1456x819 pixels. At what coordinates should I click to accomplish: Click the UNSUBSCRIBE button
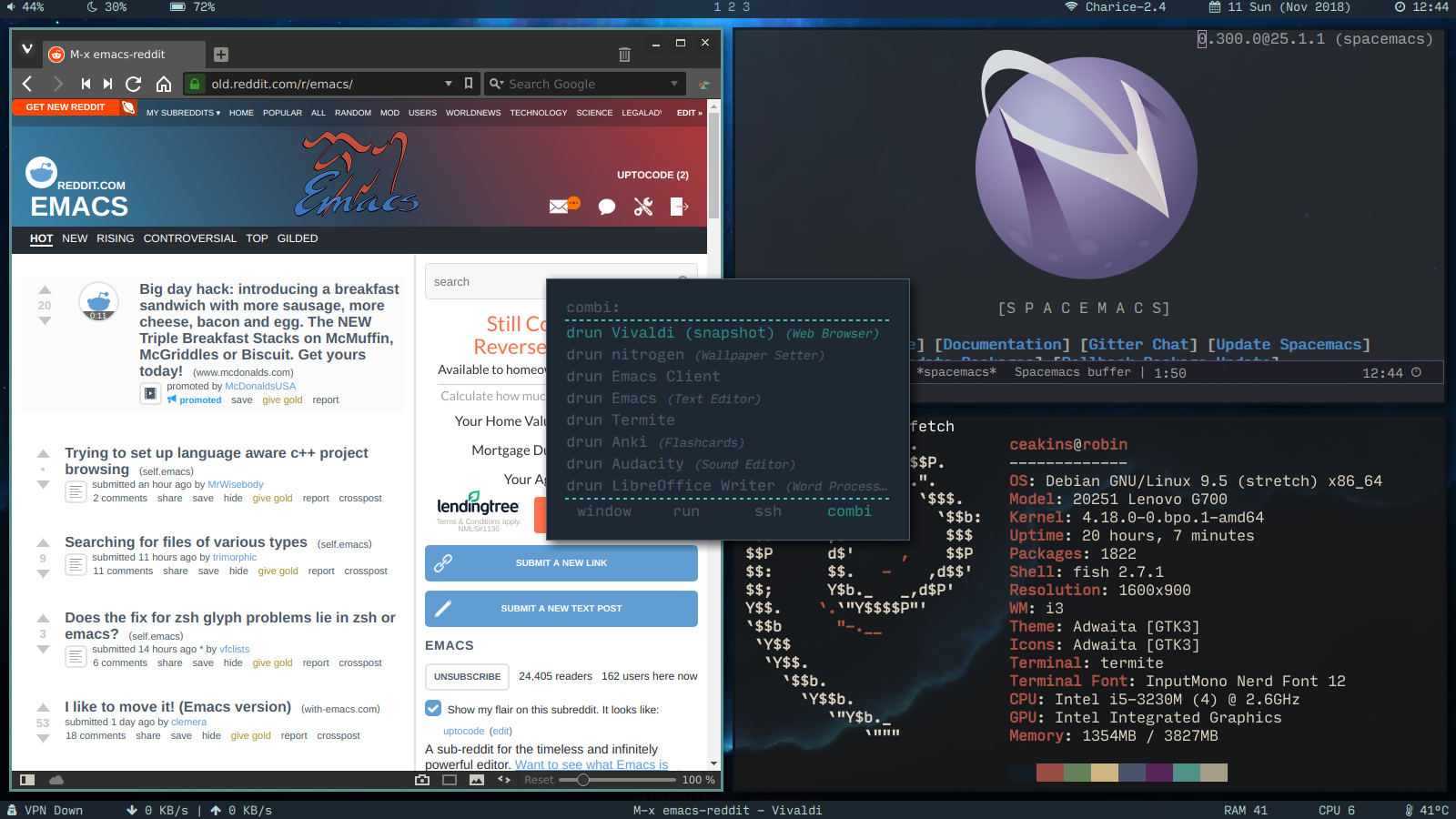pyautogui.click(x=468, y=677)
